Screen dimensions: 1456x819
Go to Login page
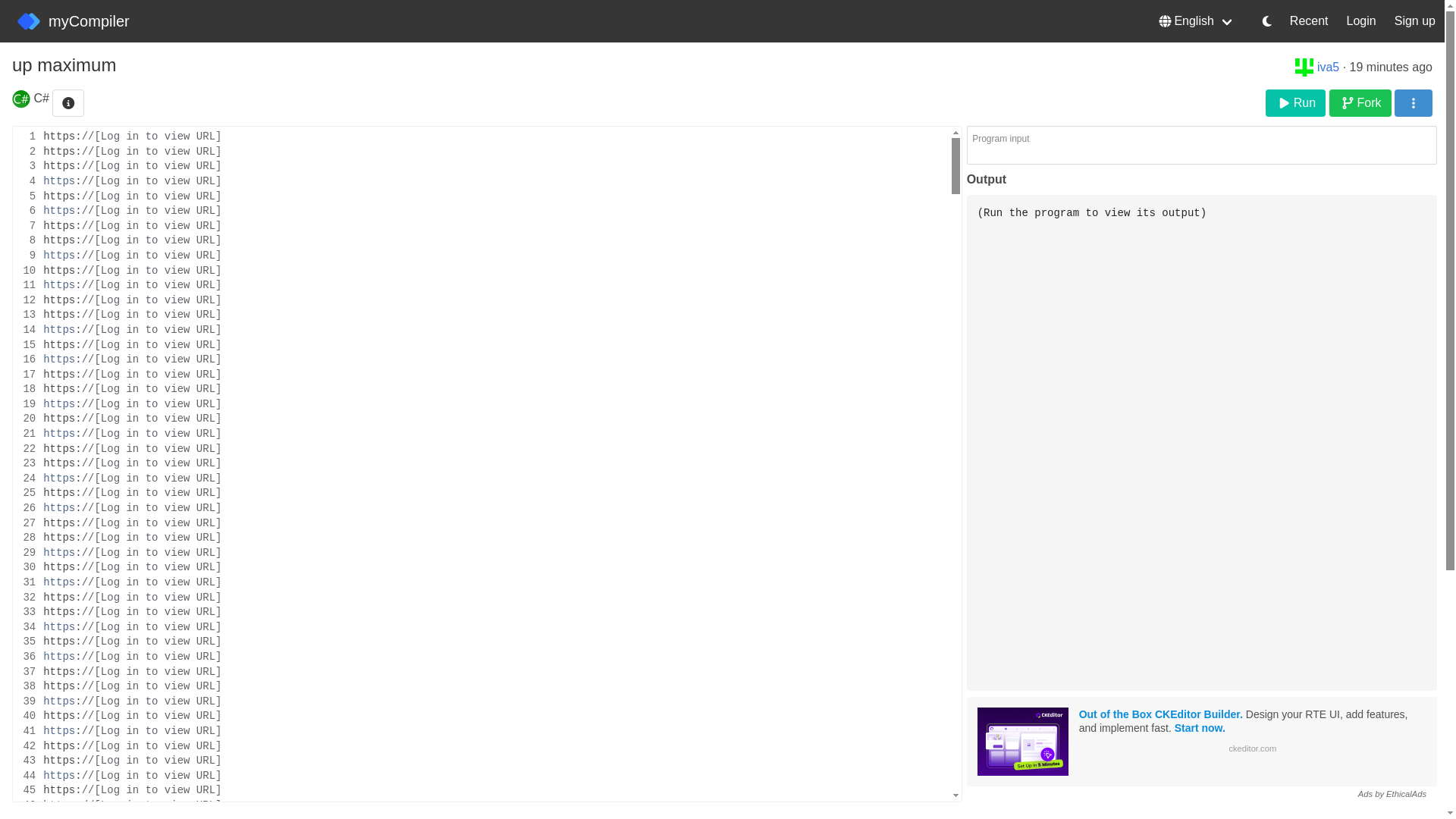pyautogui.click(x=1360, y=21)
